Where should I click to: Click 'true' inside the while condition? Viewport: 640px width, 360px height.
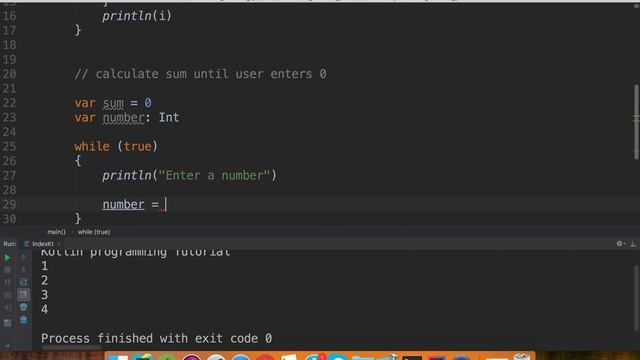pos(138,147)
